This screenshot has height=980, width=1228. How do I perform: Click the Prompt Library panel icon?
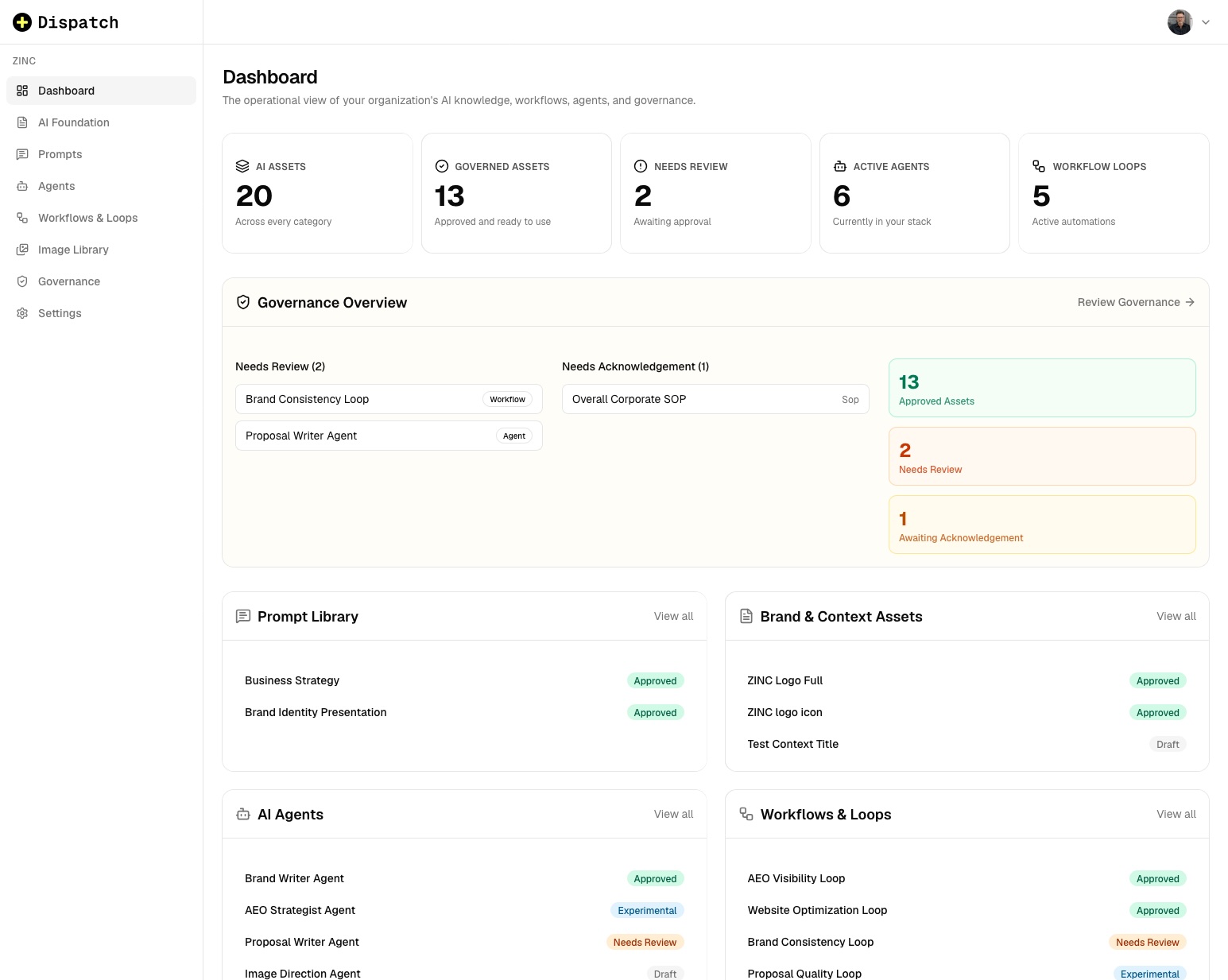[x=243, y=616]
